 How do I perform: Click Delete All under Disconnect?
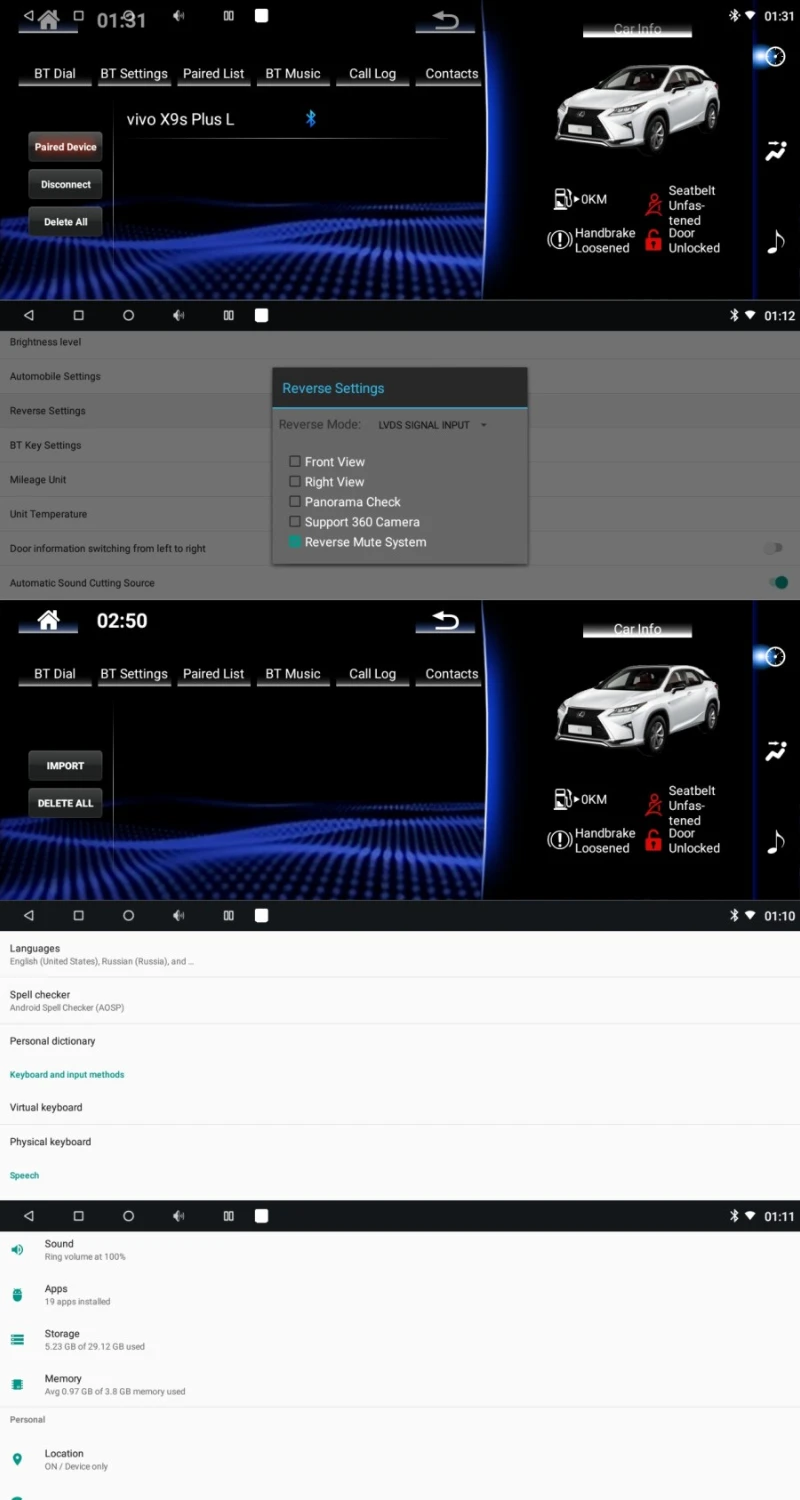pyautogui.click(x=65, y=222)
